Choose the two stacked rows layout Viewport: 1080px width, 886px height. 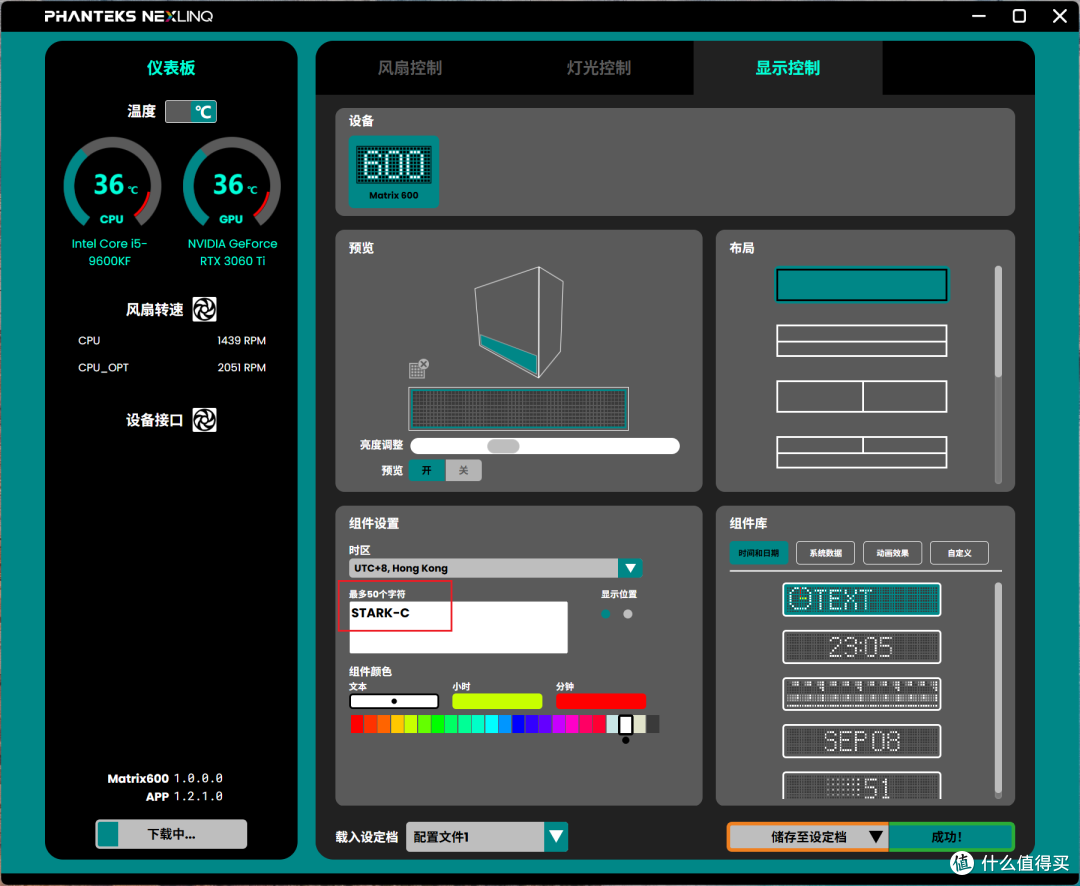coord(861,340)
